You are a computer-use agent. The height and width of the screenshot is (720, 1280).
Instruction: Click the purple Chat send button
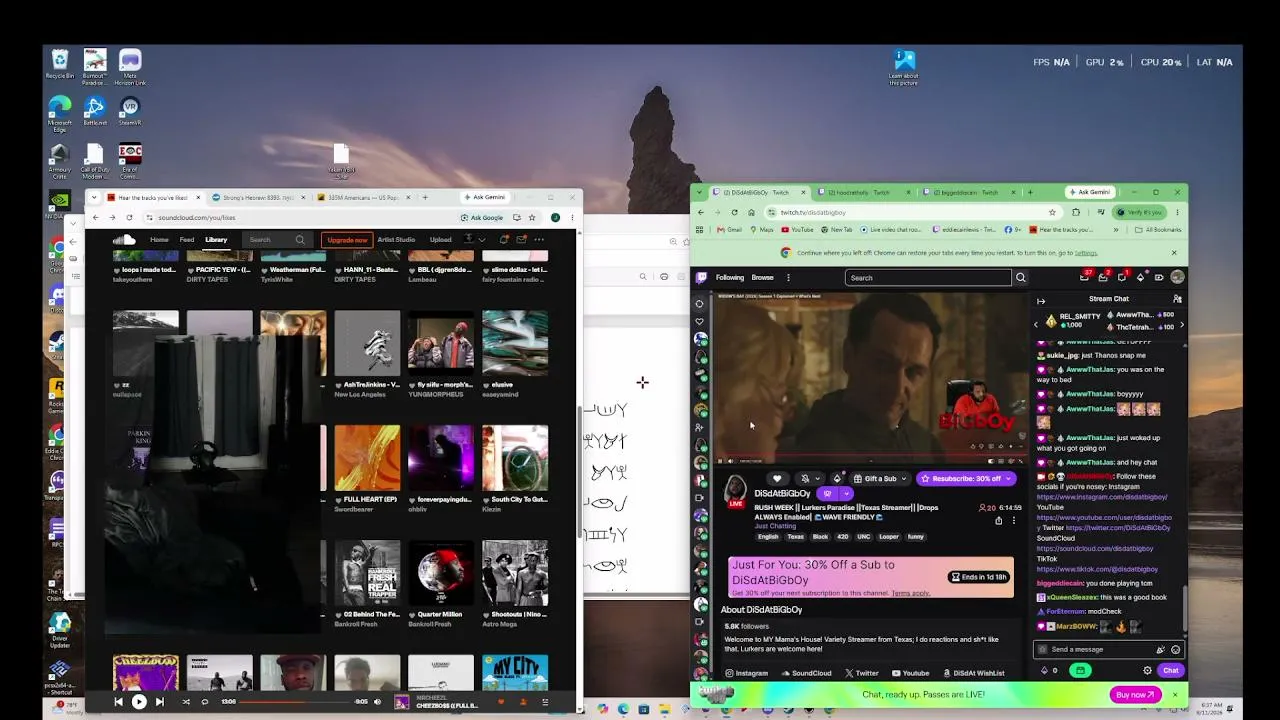tap(1171, 670)
